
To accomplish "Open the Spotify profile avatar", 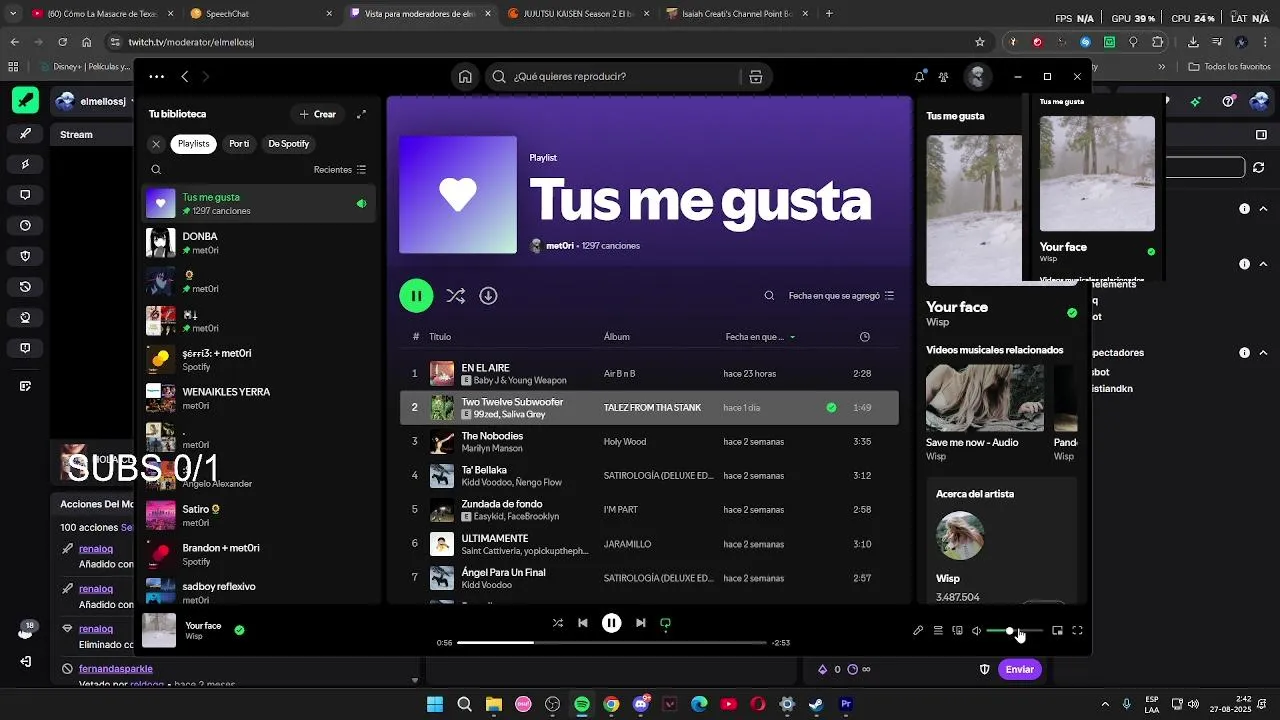I will point(977,77).
